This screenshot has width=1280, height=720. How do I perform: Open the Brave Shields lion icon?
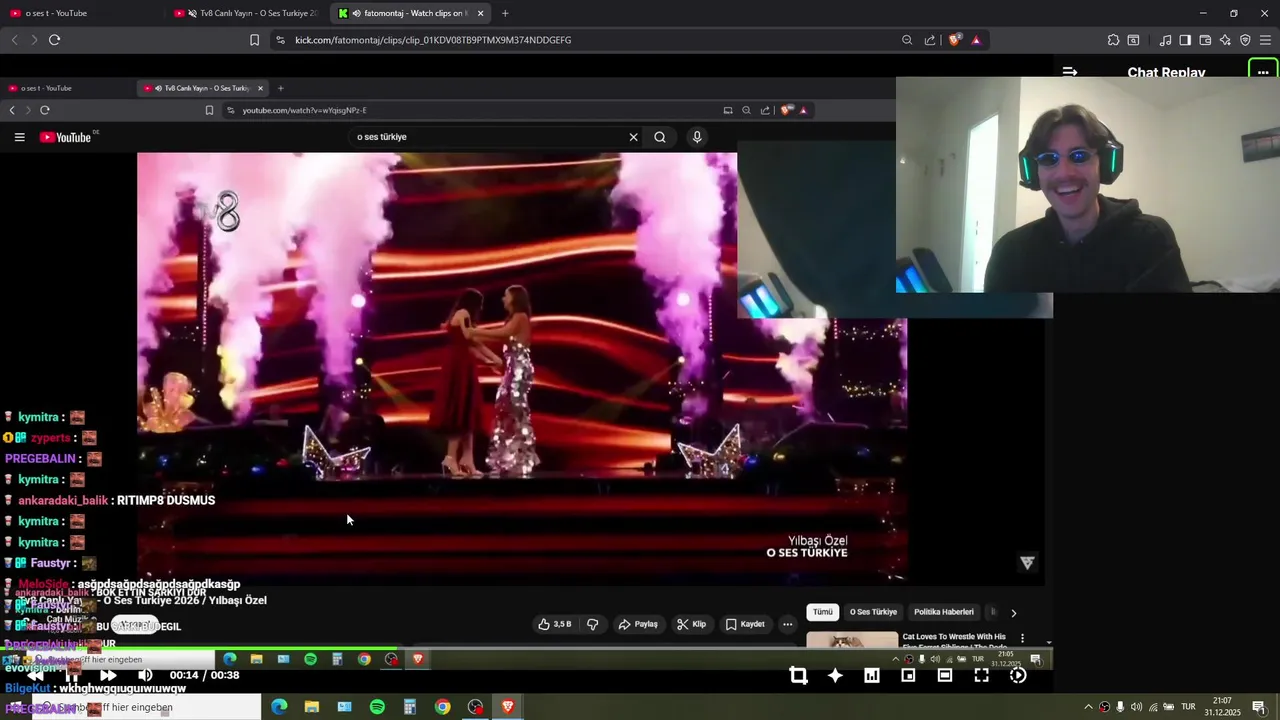click(x=954, y=40)
